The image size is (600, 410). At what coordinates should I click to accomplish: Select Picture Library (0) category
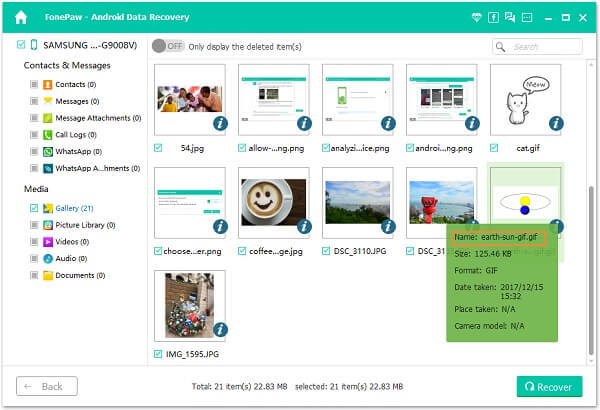point(85,225)
